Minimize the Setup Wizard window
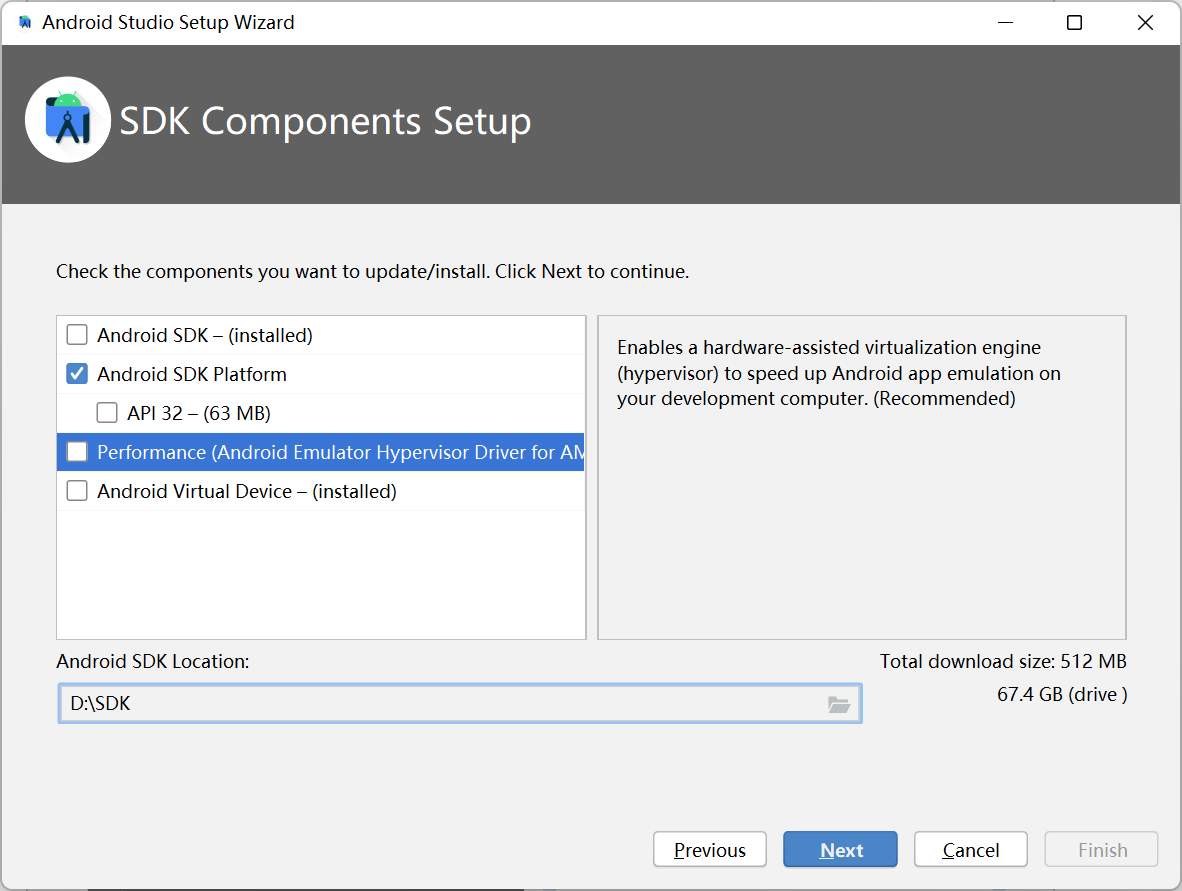 (1005, 23)
